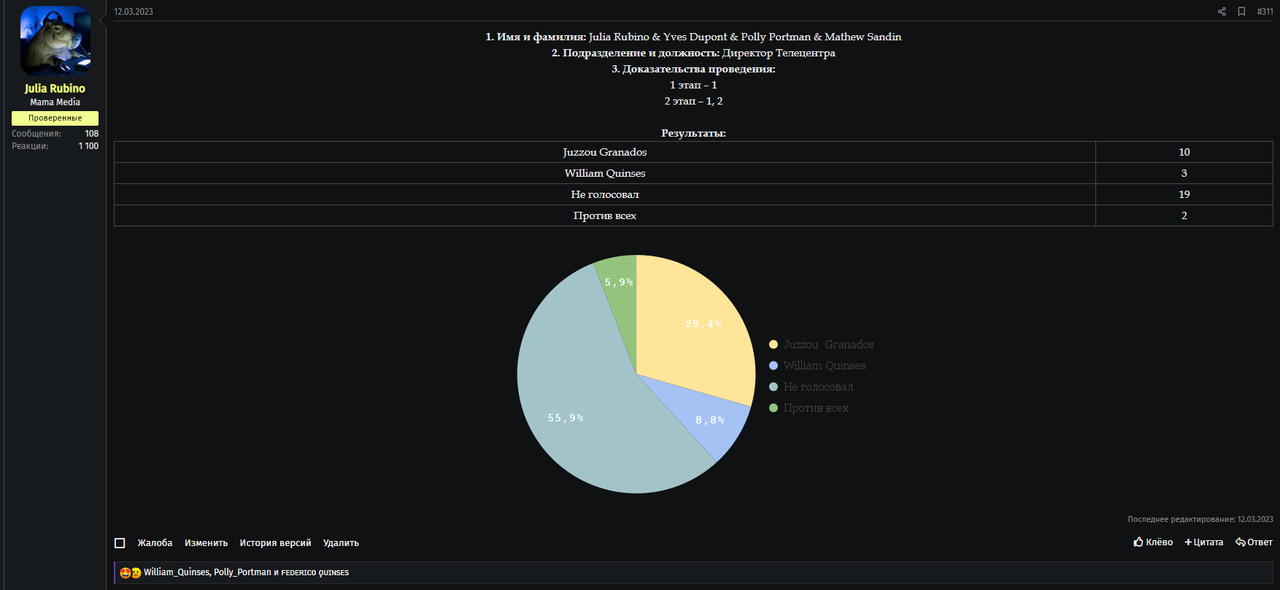Report the post via Жалоба
Screen dimensions: 1280x590
155,543
